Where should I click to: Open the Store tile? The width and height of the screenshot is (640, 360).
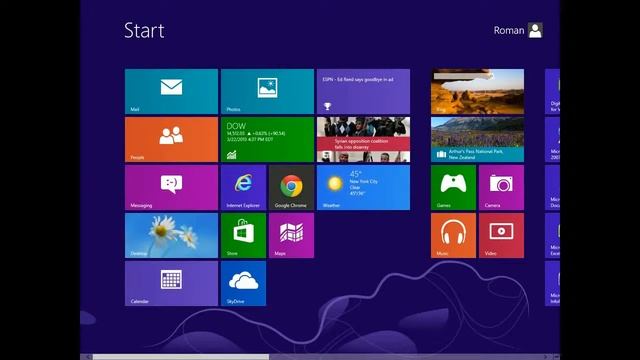tap(243, 236)
